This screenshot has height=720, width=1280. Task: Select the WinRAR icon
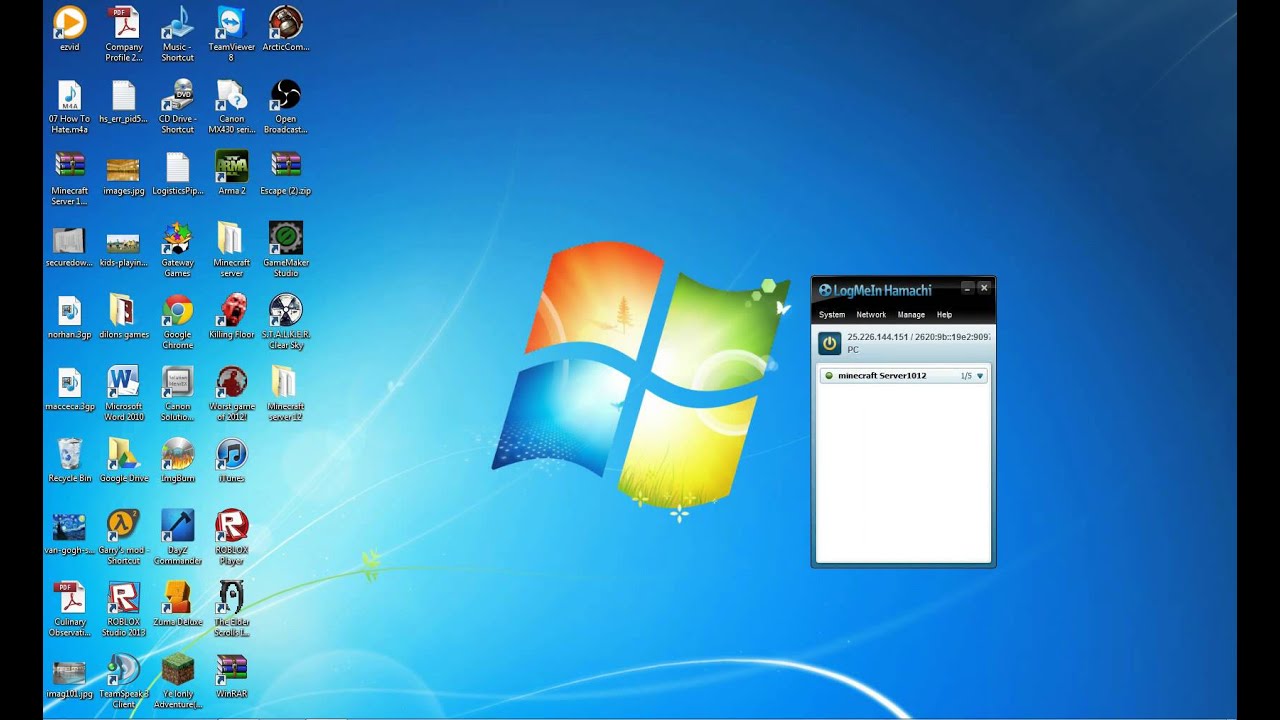click(x=231, y=669)
